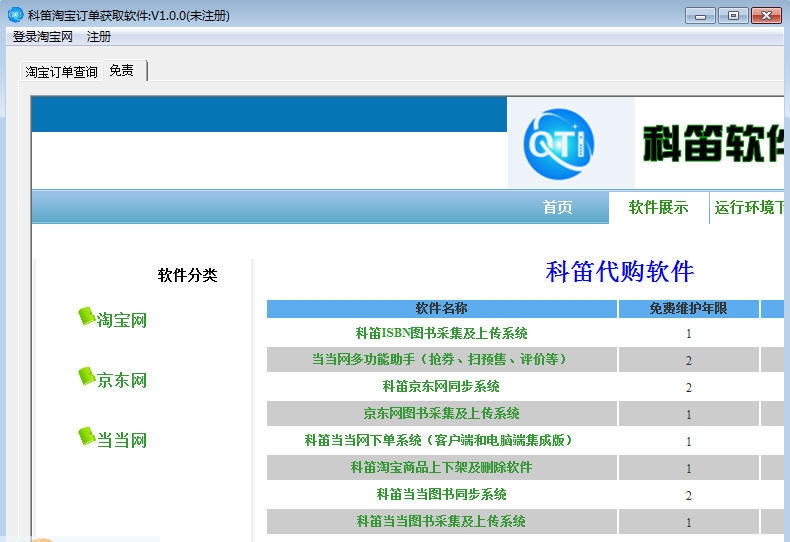
Task: Maximize the 科笛淘宝订单获取软件 window
Action: coord(733,16)
